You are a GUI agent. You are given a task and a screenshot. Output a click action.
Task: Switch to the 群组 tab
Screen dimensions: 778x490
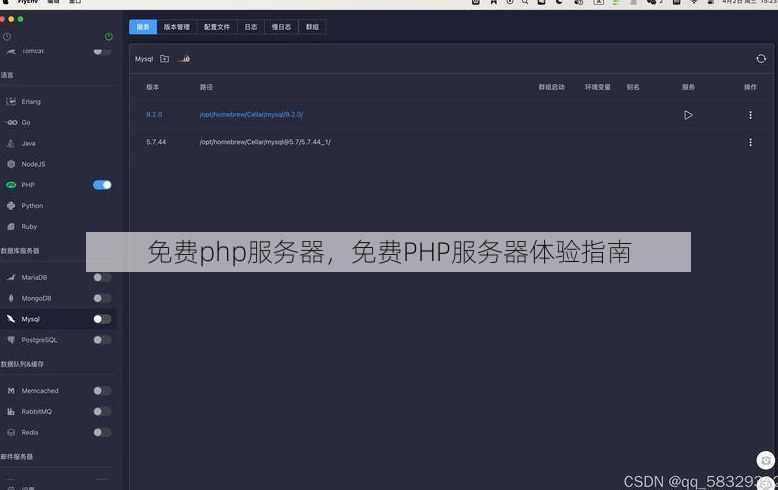click(312, 27)
